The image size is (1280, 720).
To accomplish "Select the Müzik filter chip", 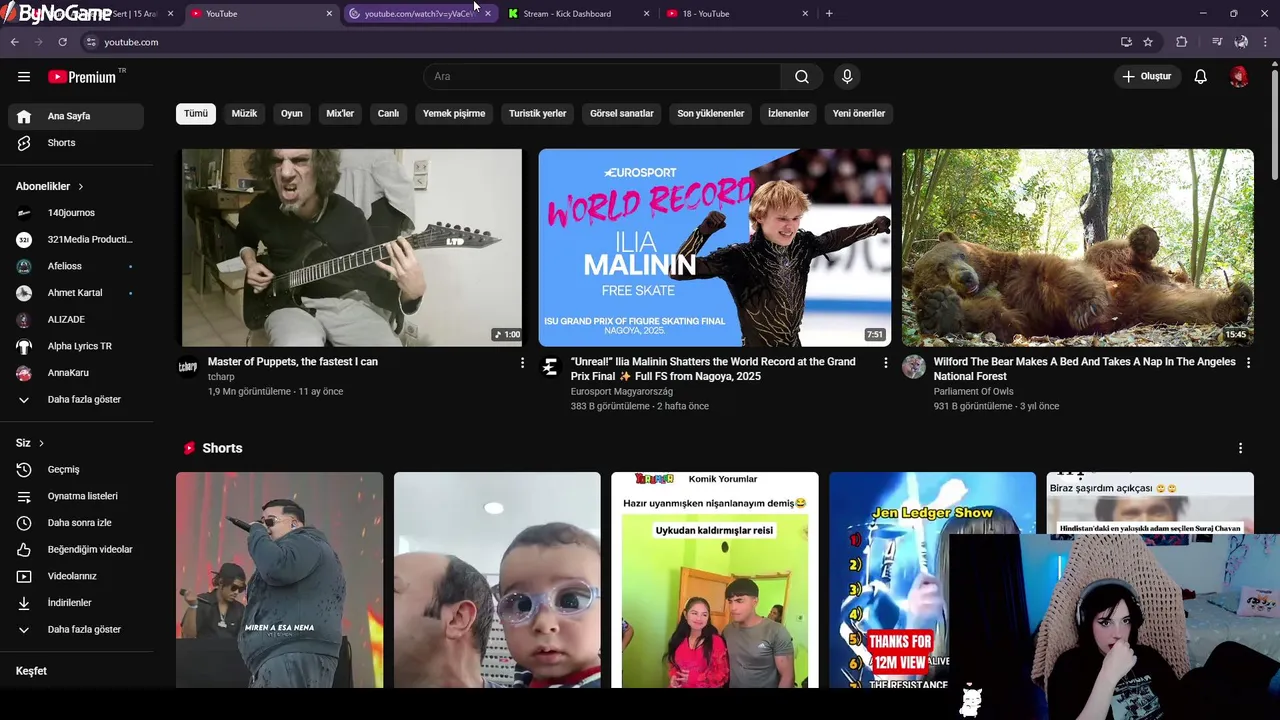I will coord(244,114).
